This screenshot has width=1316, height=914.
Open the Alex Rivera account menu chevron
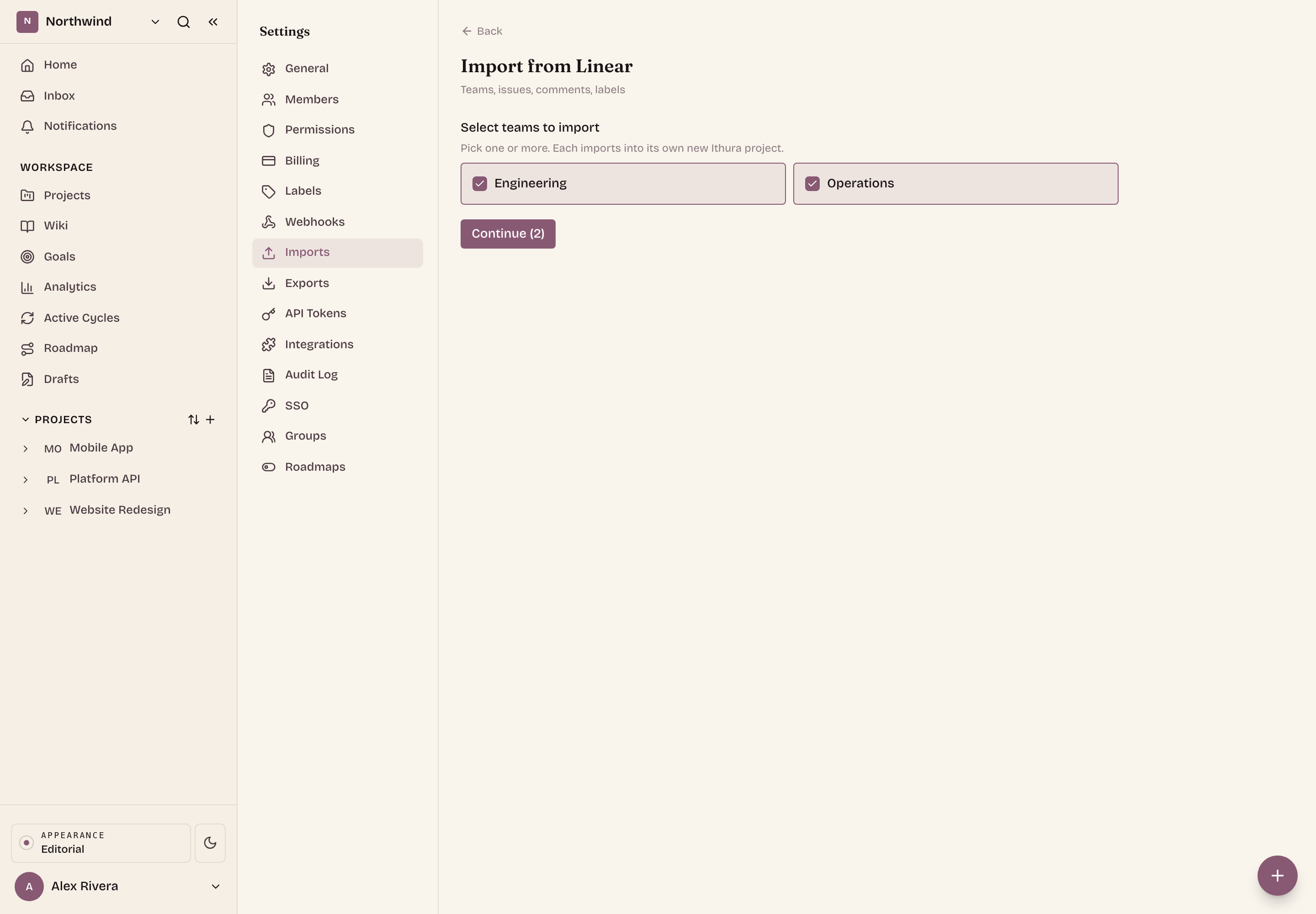216,886
